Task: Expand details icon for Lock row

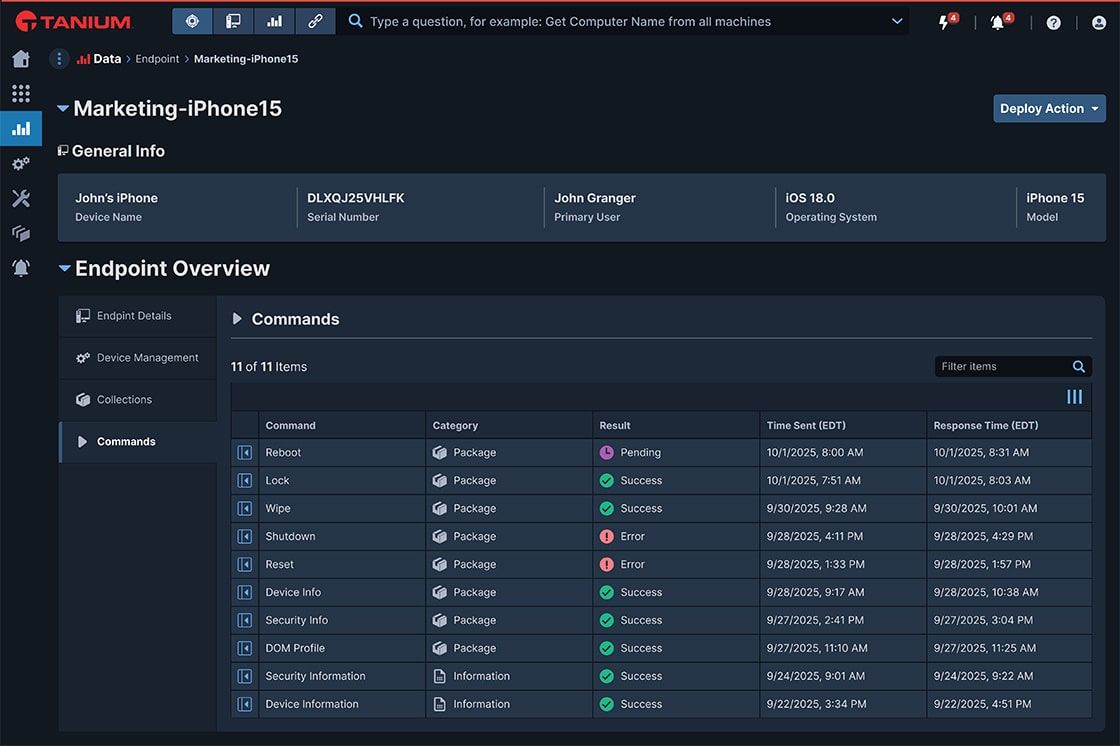Action: pos(244,480)
